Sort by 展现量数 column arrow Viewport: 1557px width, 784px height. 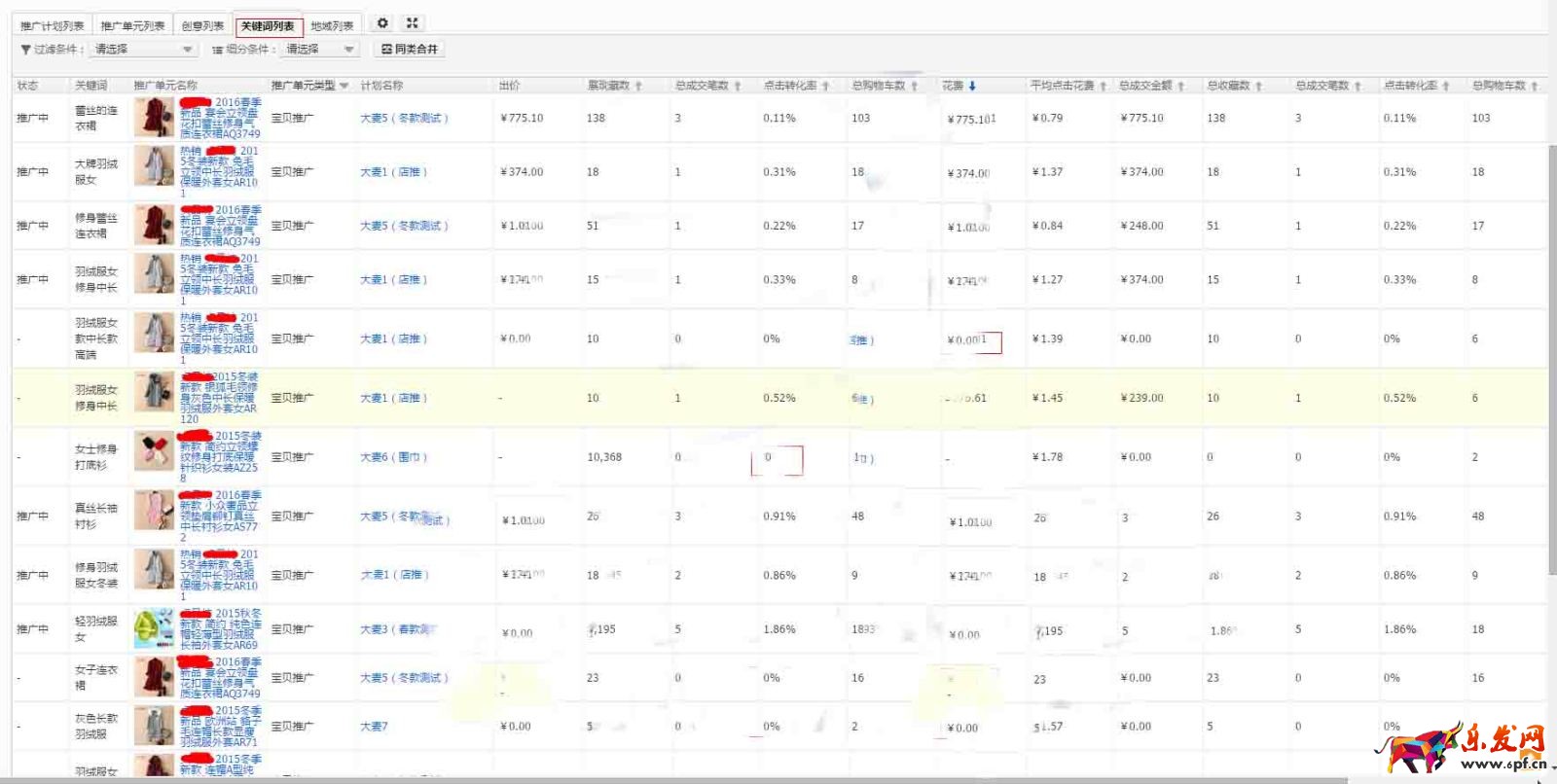(638, 87)
